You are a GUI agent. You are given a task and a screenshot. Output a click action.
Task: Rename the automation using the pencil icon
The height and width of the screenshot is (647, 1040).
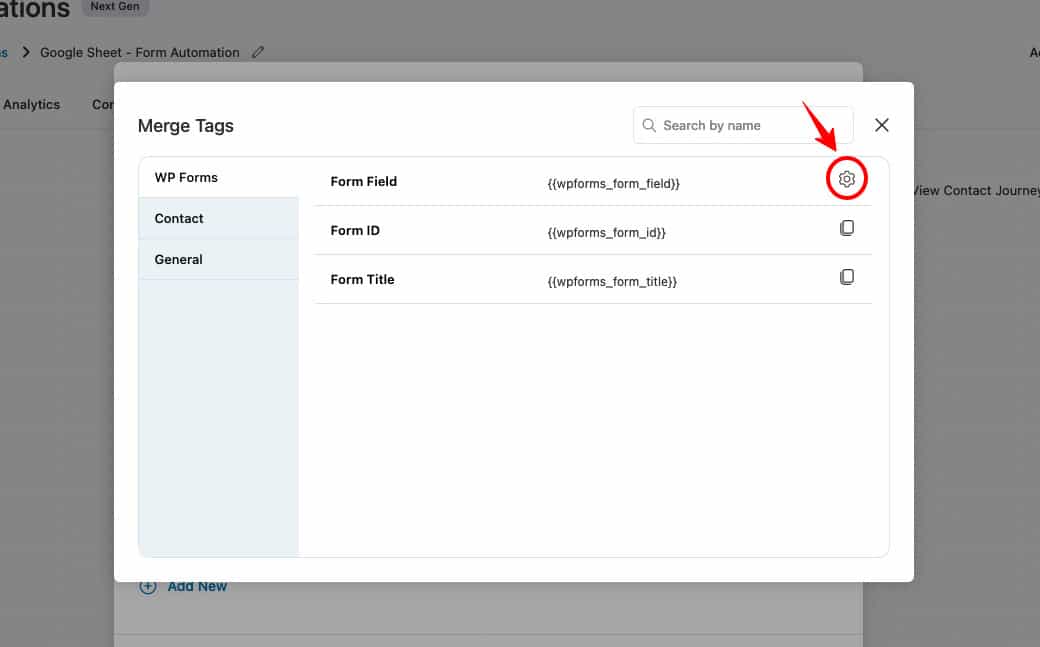point(258,52)
